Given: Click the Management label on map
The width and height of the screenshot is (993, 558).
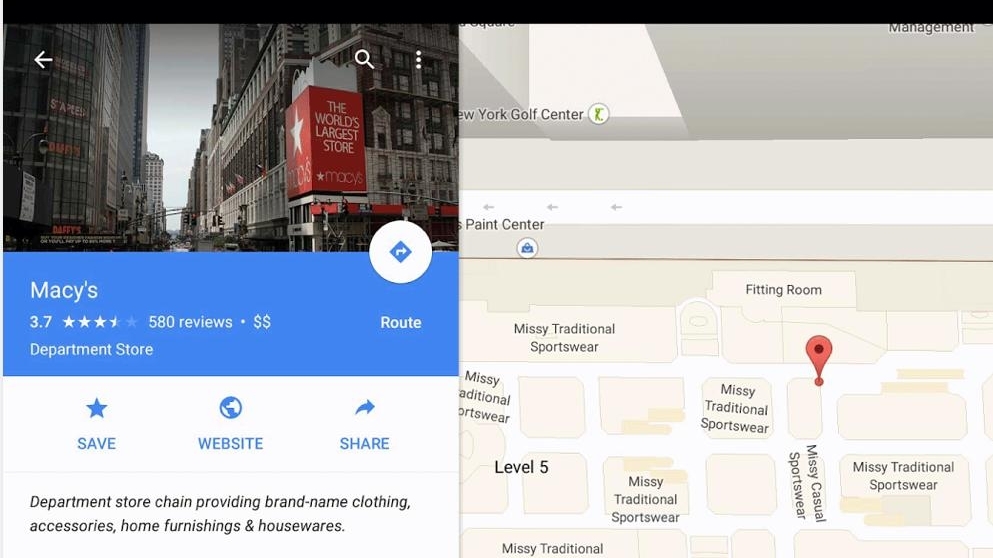Looking at the screenshot, I should click(x=931, y=27).
